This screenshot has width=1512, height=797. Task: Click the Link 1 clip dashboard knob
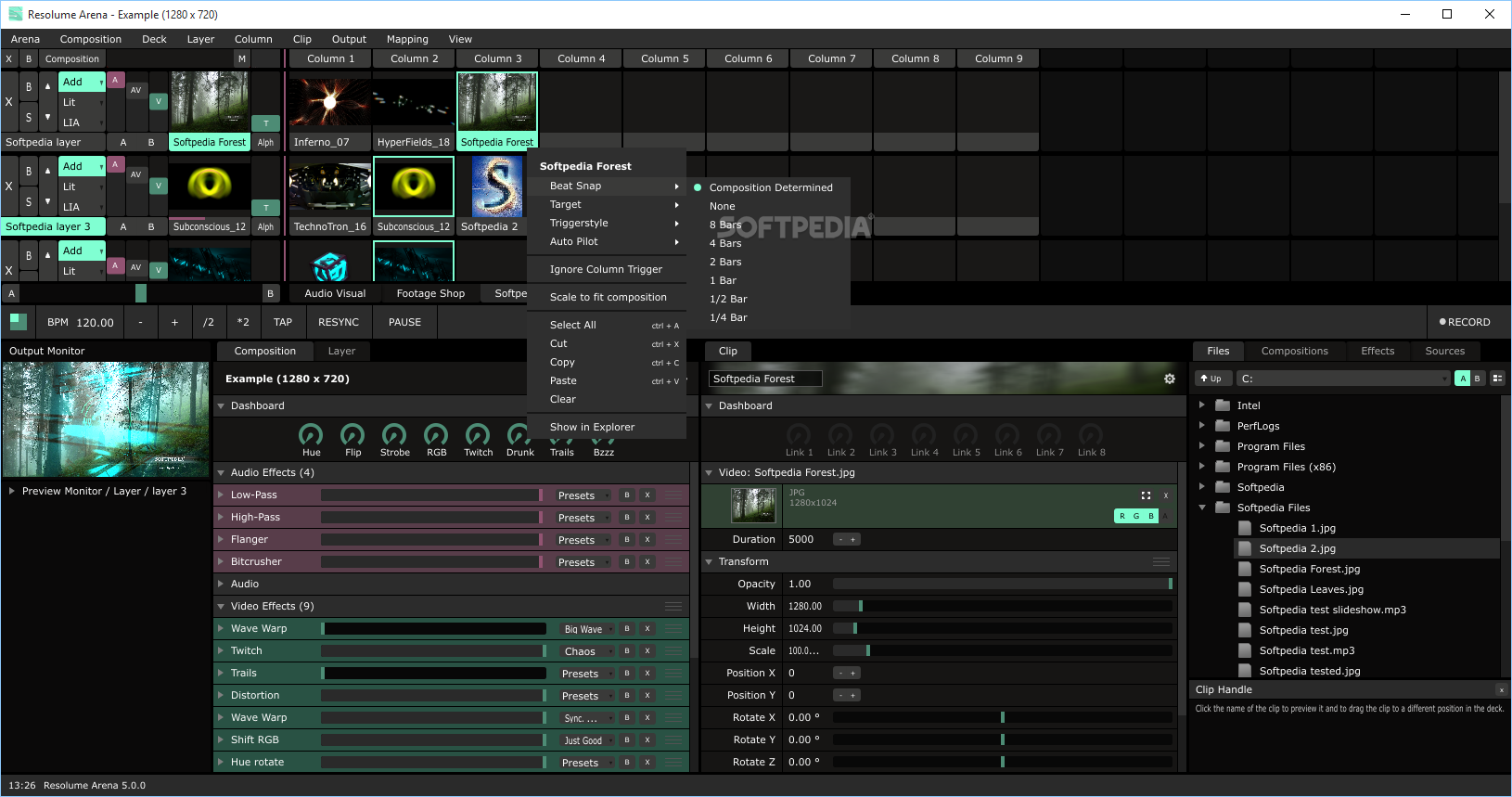tap(799, 433)
